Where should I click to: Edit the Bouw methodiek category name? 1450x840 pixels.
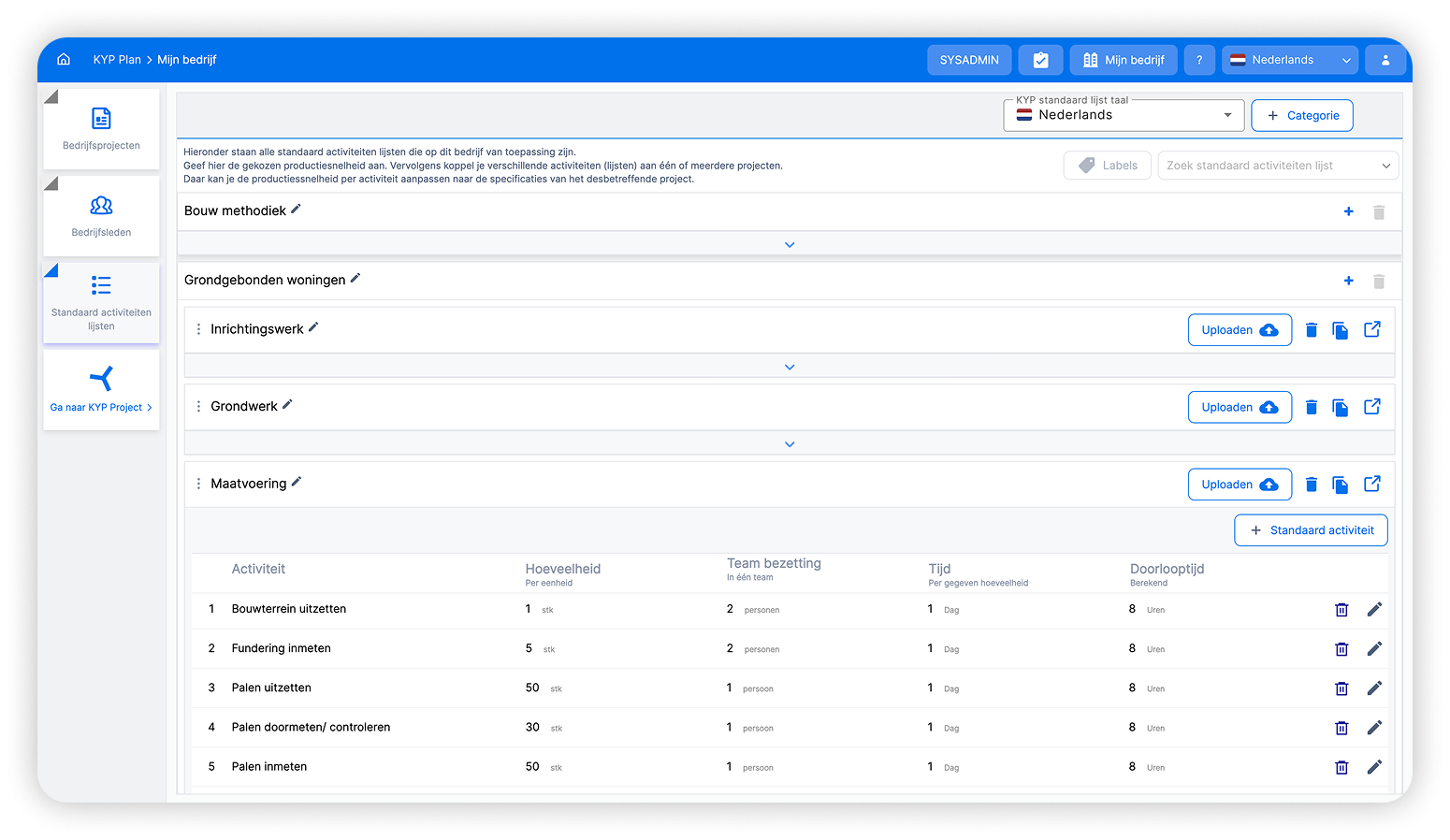click(296, 210)
